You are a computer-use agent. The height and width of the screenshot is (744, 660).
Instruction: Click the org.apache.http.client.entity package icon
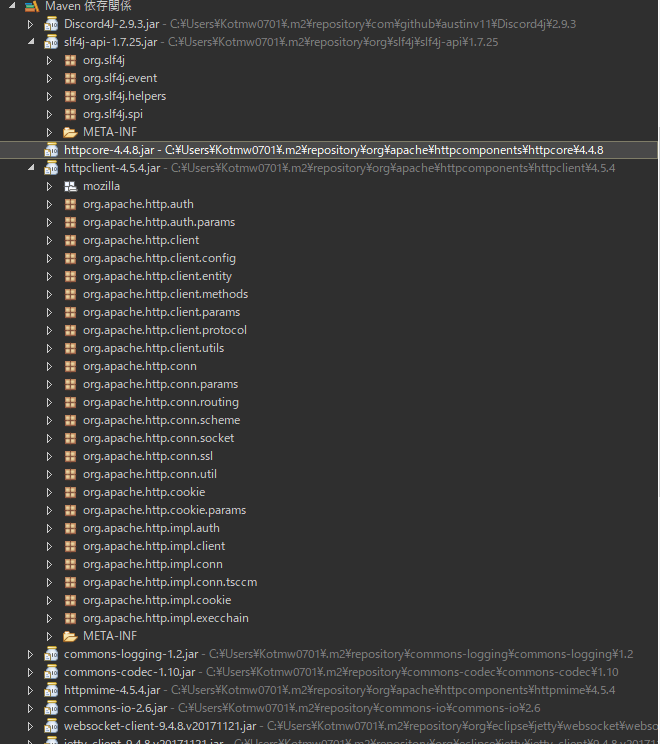click(70, 277)
